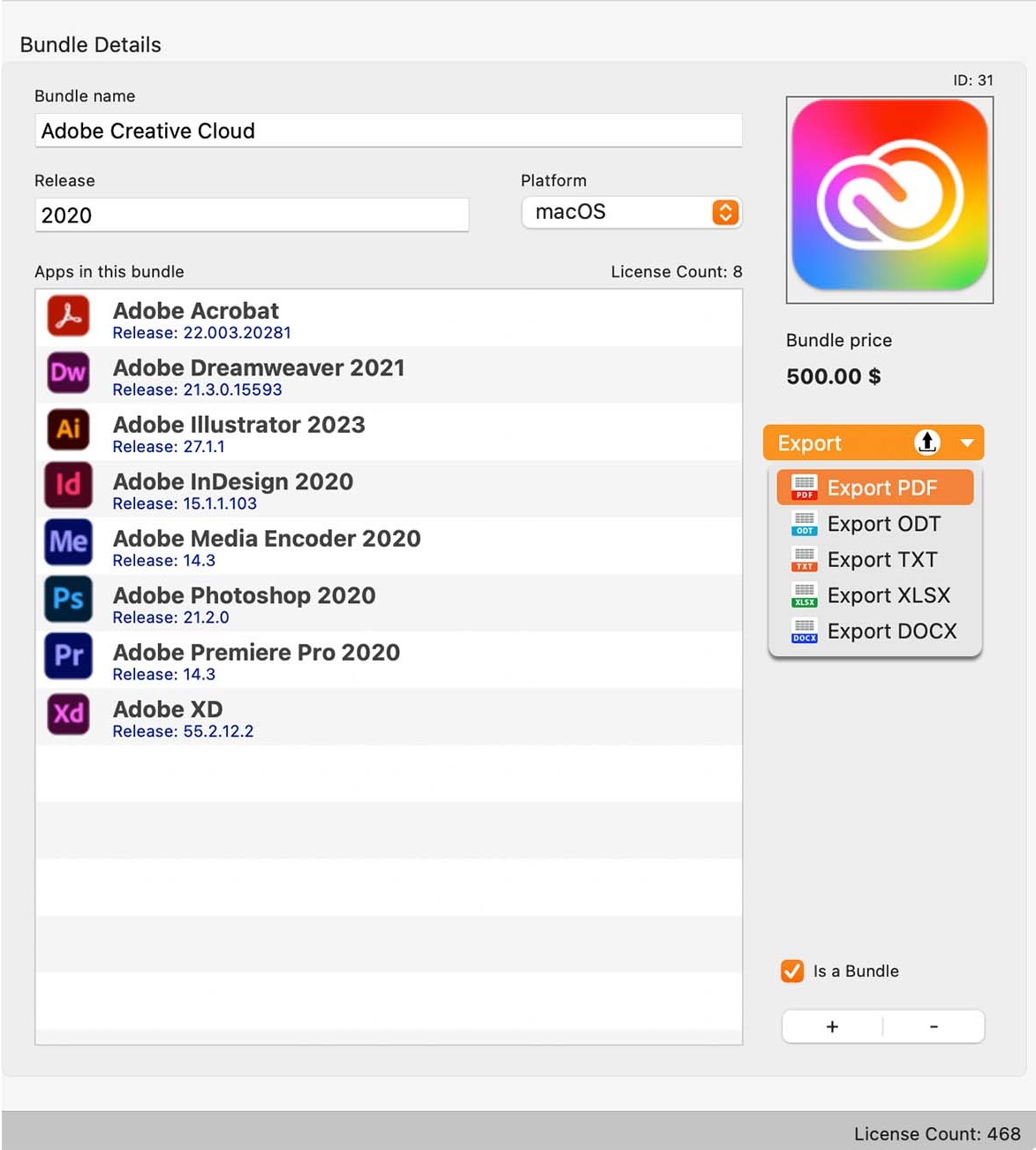This screenshot has width=1036, height=1150.
Task: Collapse the Export dropdown arrow
Action: point(967,443)
